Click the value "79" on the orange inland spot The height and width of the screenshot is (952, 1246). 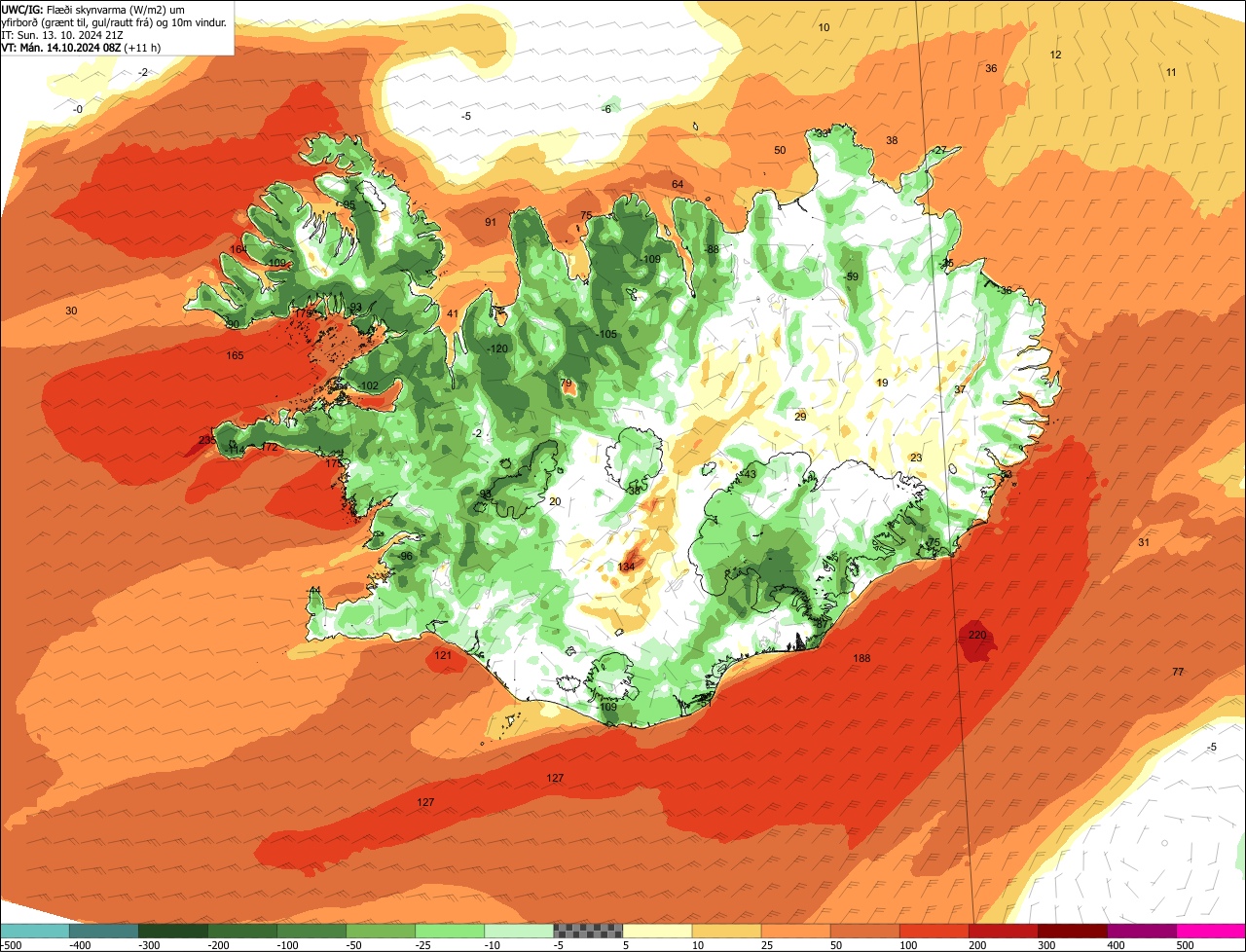click(567, 383)
